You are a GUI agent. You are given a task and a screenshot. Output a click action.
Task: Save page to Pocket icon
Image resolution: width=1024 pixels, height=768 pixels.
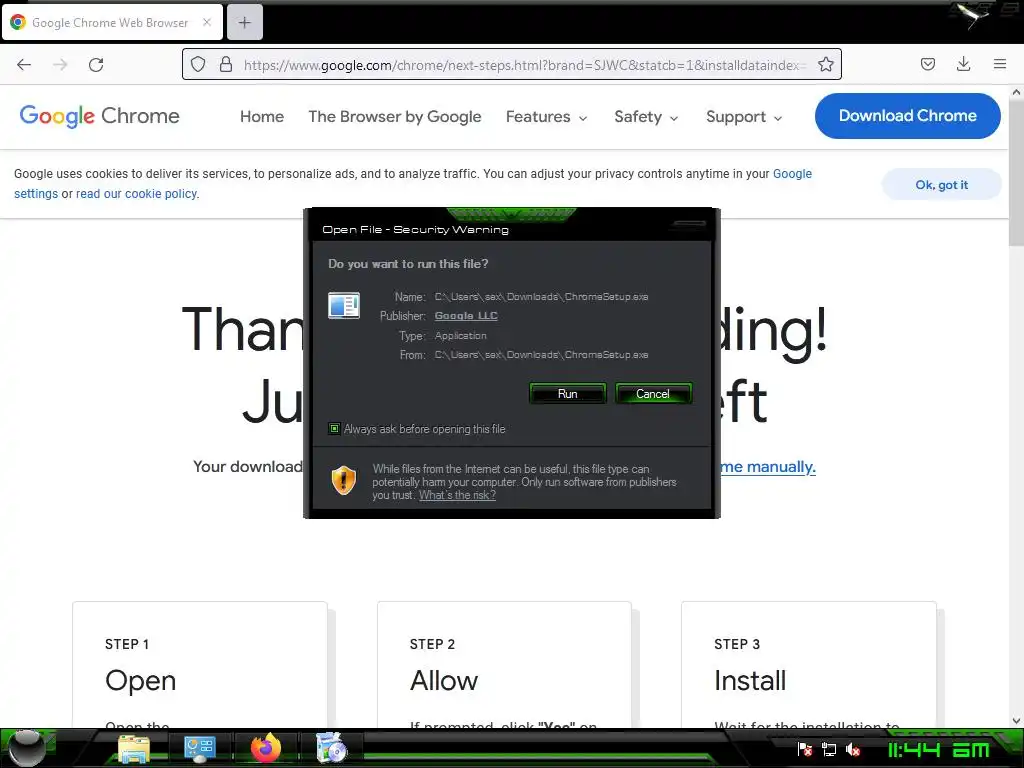pyautogui.click(x=927, y=64)
